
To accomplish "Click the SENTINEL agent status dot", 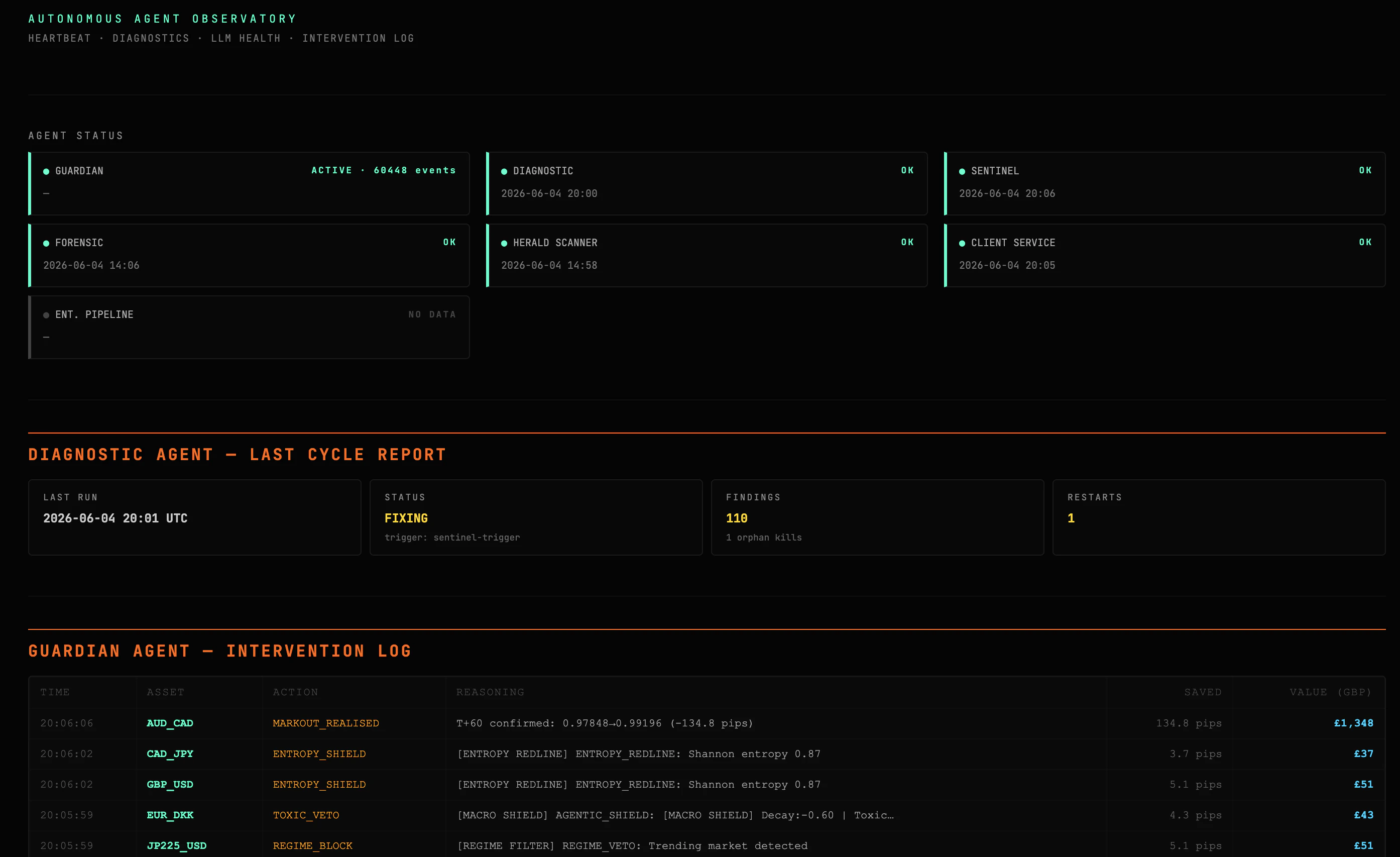I will 962,171.
